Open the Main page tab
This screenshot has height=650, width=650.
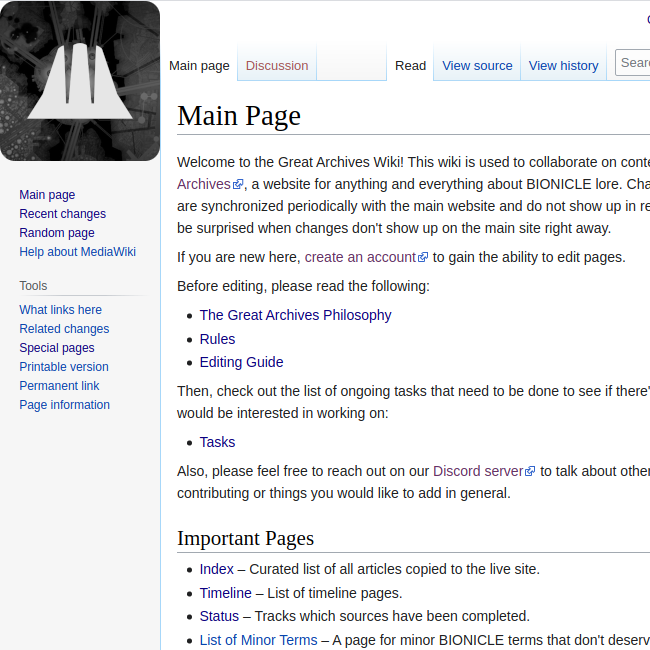pyautogui.click(x=199, y=65)
